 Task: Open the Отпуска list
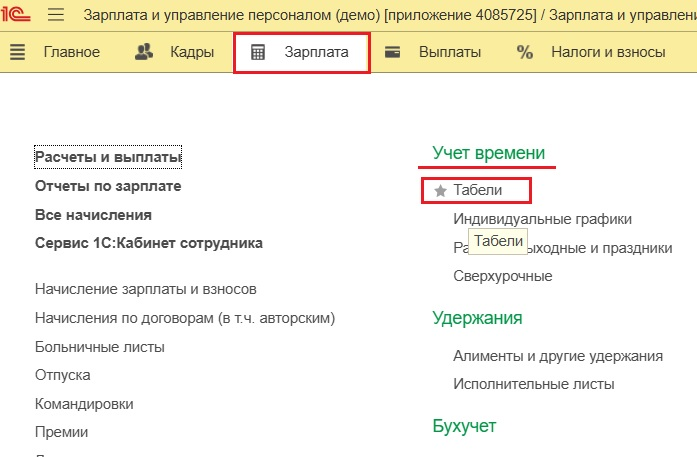[x=63, y=375]
